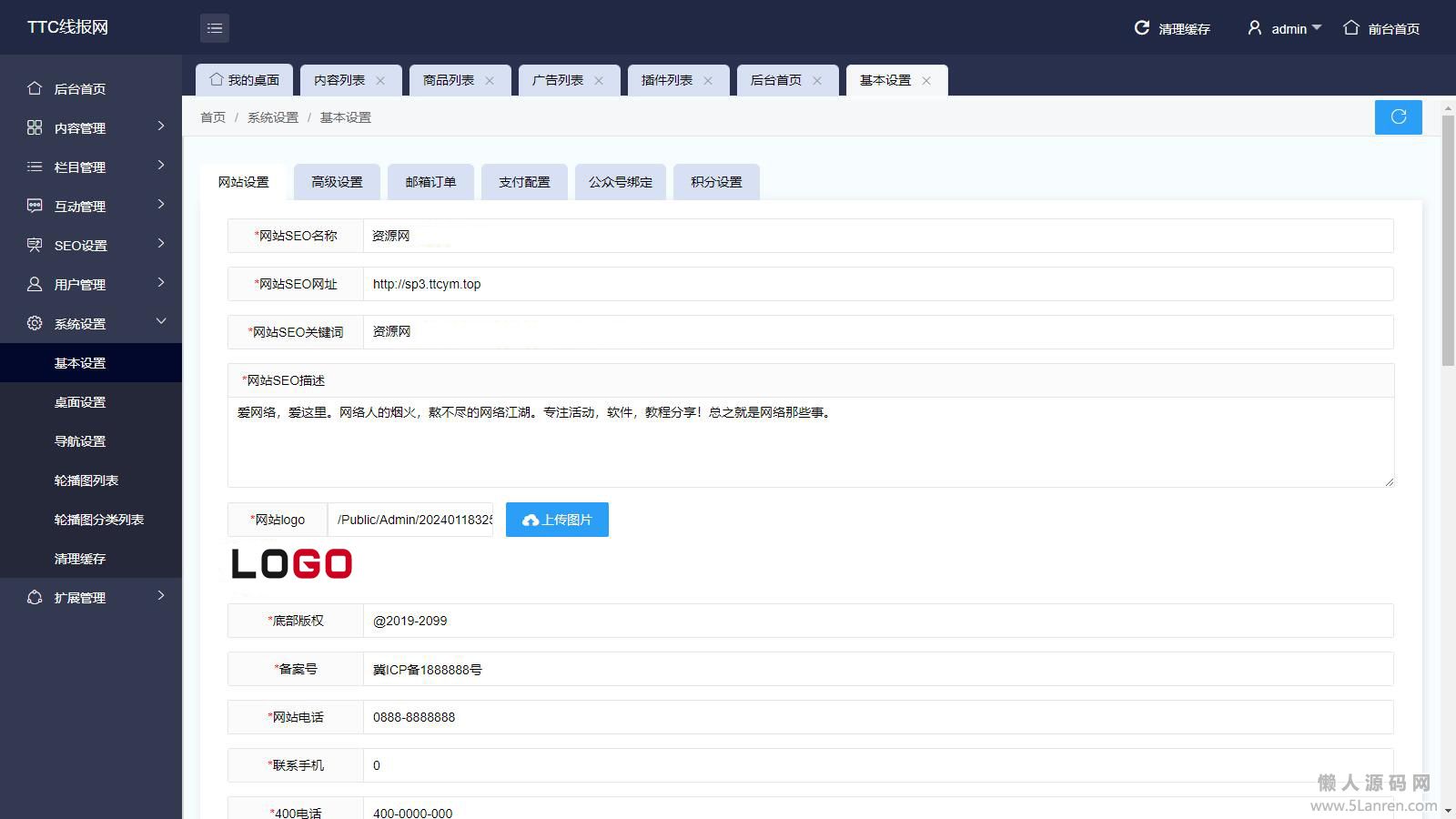Click the vertical page scrollbar
This screenshot has height=819, width=1456.
[1448, 241]
